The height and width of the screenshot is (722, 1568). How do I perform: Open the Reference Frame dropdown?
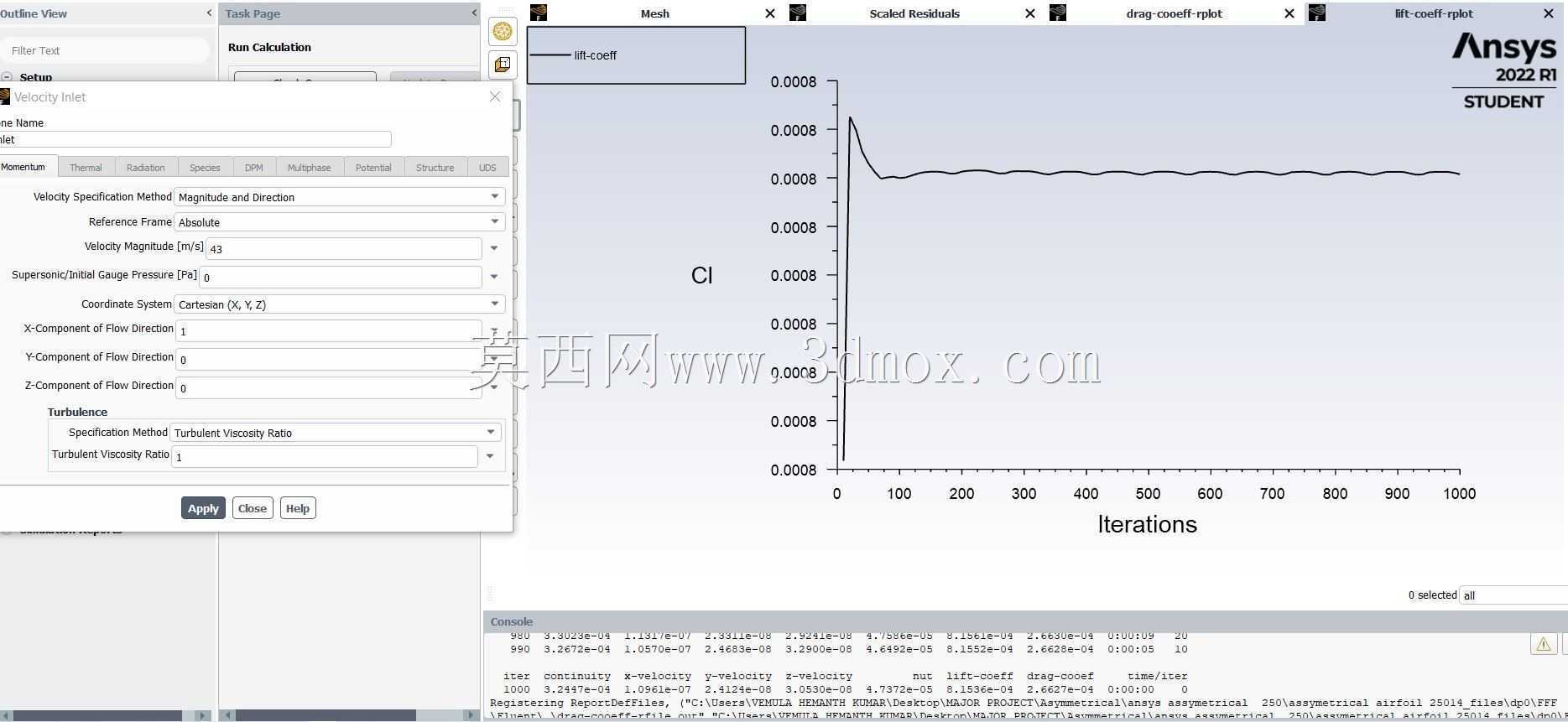click(x=494, y=221)
